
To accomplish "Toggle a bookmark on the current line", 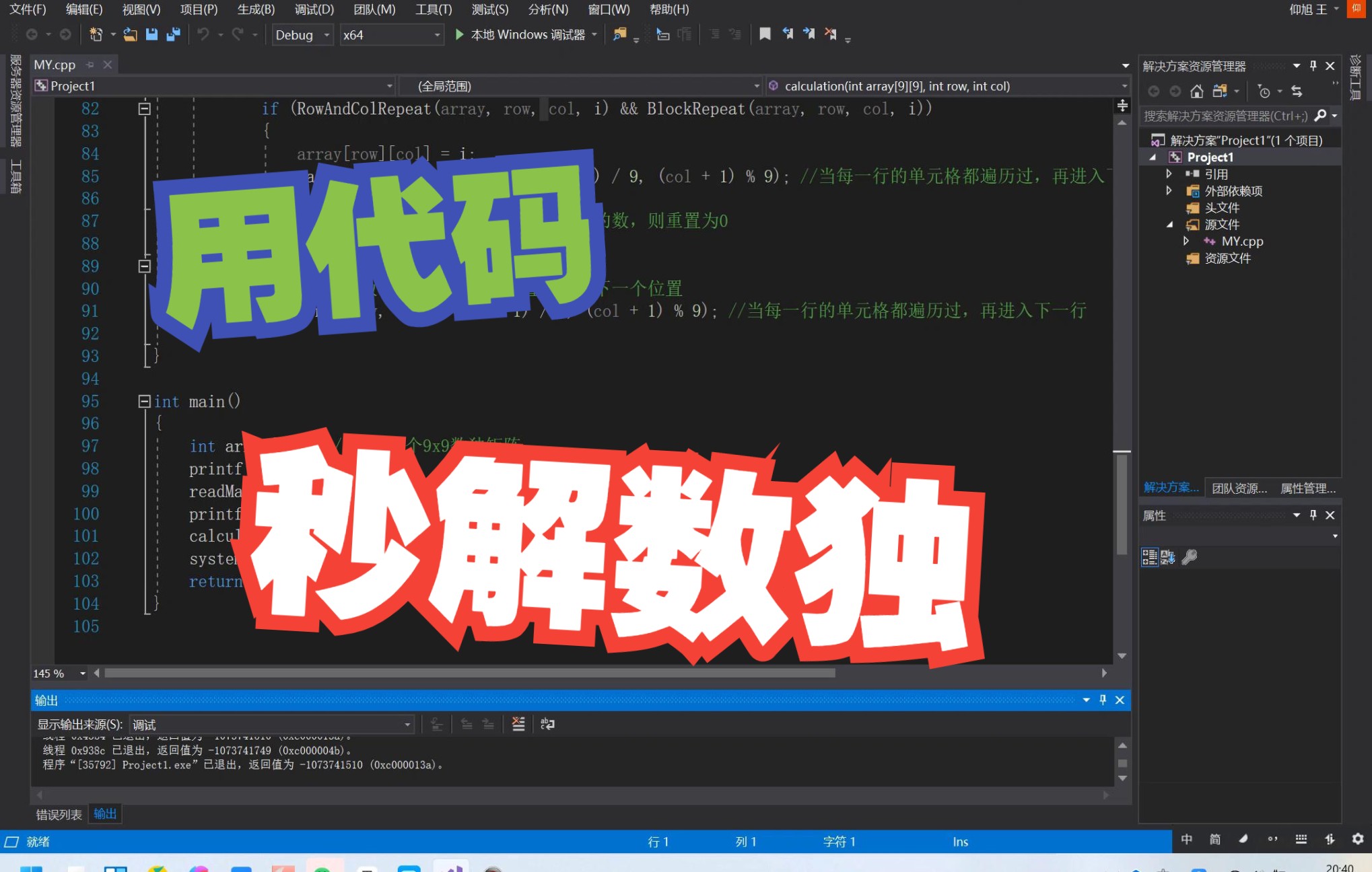I will 765,34.
